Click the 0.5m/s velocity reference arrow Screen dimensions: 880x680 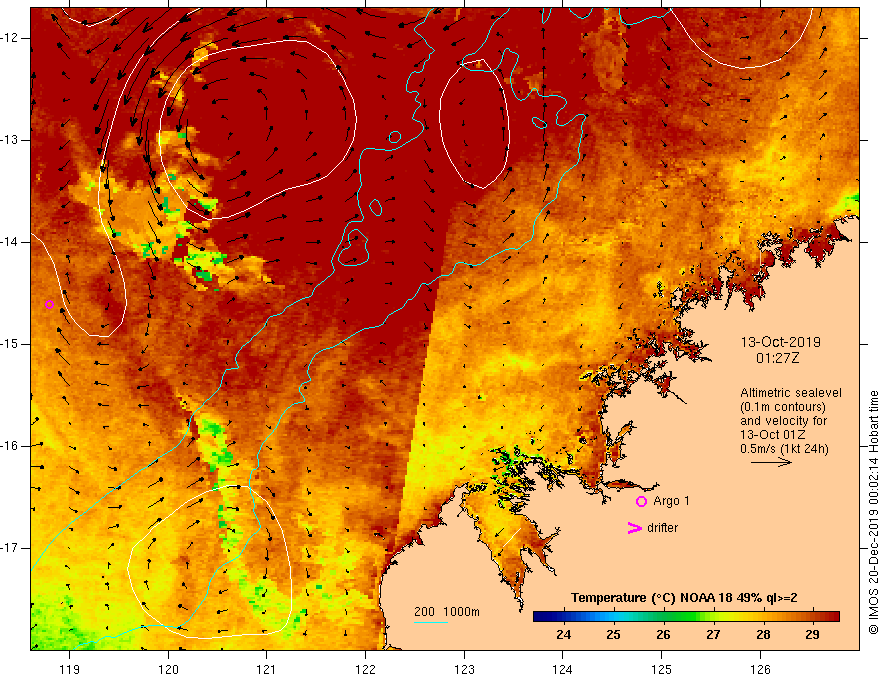(x=771, y=462)
